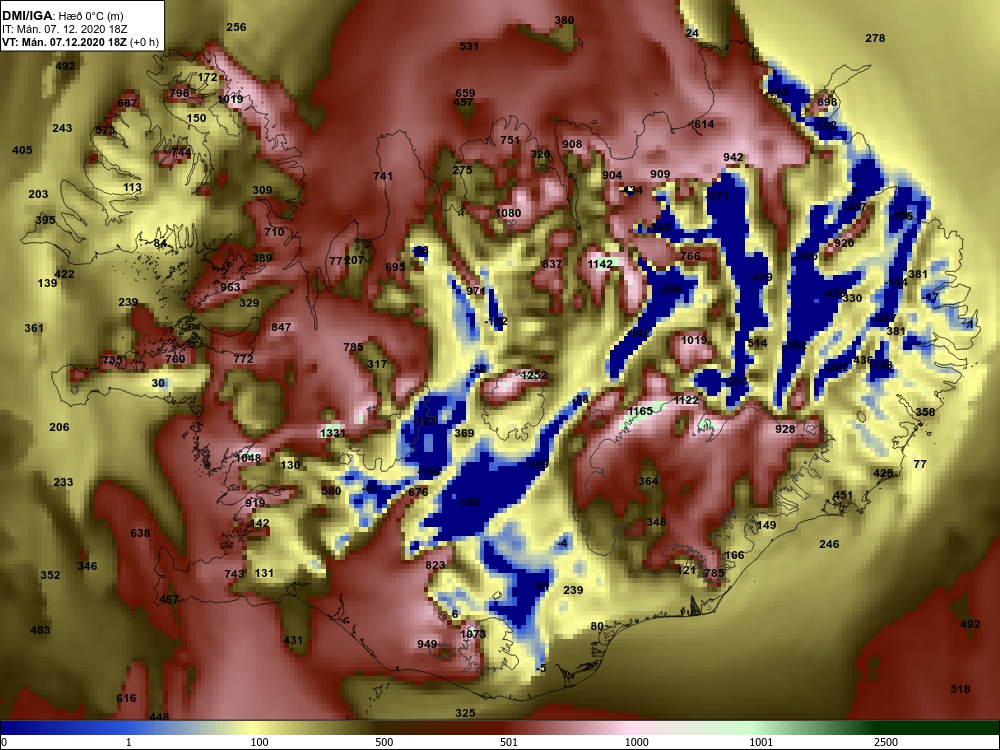Screen dimensions: 1000x750
Task: Click the map value '1080'
Action: point(508,213)
